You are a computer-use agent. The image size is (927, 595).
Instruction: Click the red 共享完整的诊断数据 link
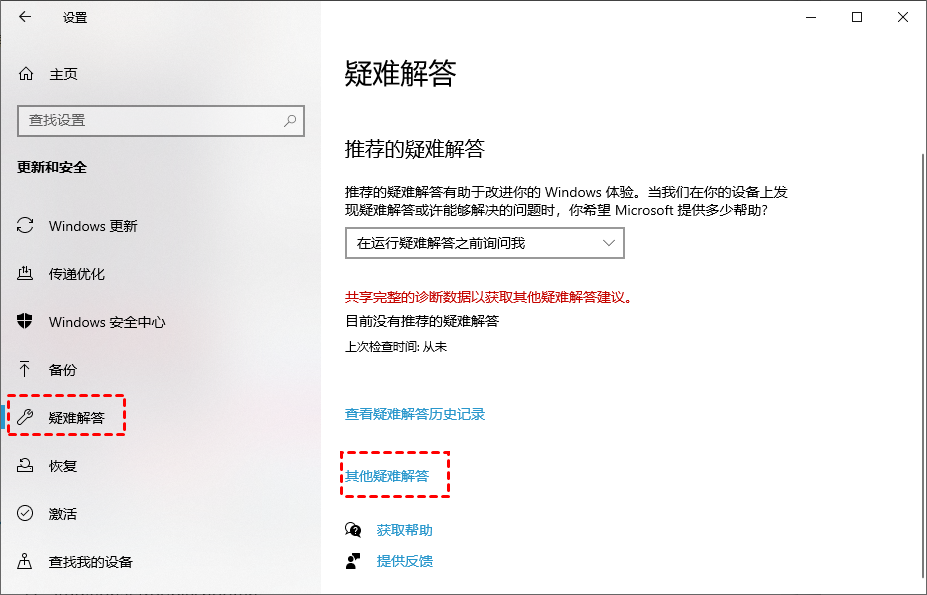[489, 297]
